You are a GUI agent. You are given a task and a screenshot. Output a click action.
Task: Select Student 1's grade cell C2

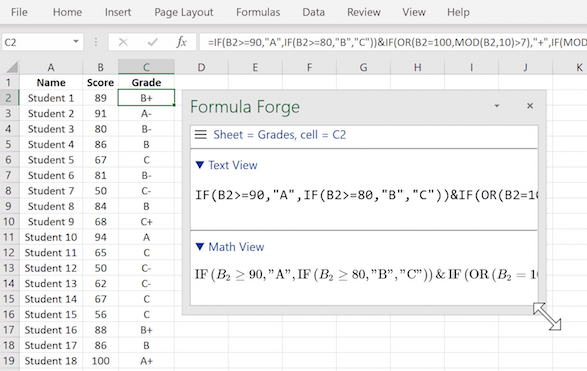pos(146,98)
